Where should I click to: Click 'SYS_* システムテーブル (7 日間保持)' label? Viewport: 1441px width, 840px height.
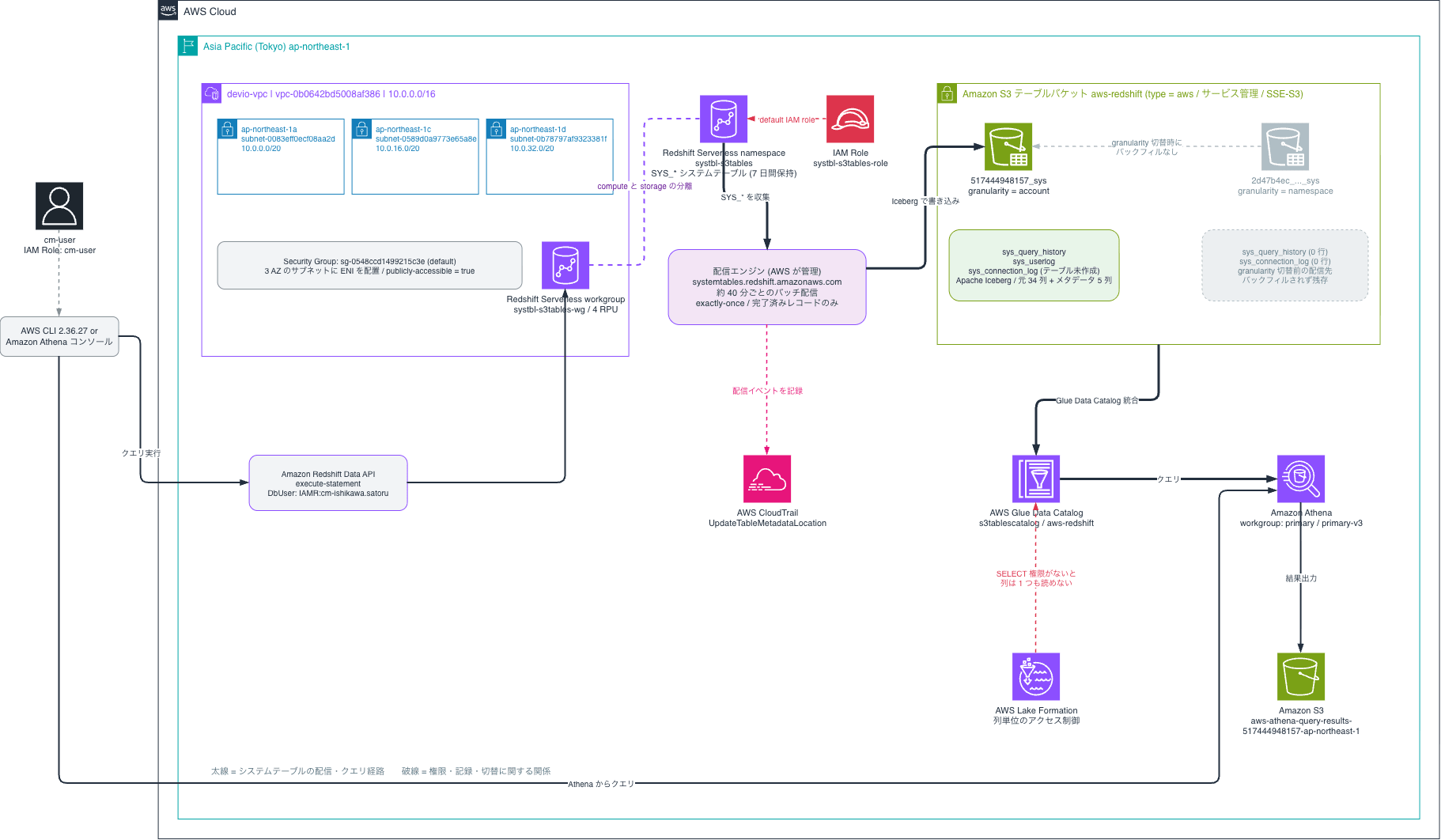(x=724, y=173)
